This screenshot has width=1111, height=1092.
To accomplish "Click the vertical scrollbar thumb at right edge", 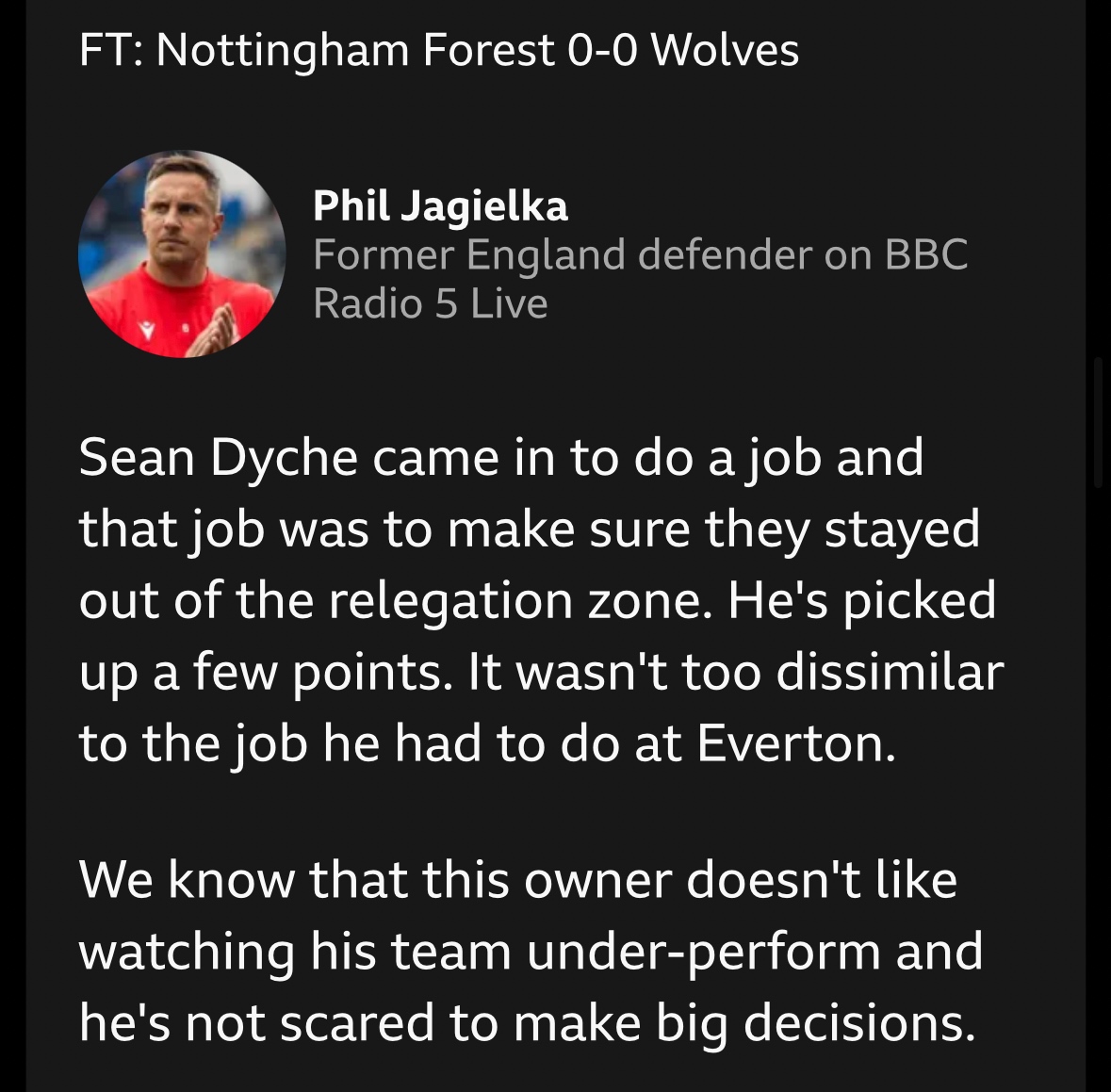I will point(1098,423).
